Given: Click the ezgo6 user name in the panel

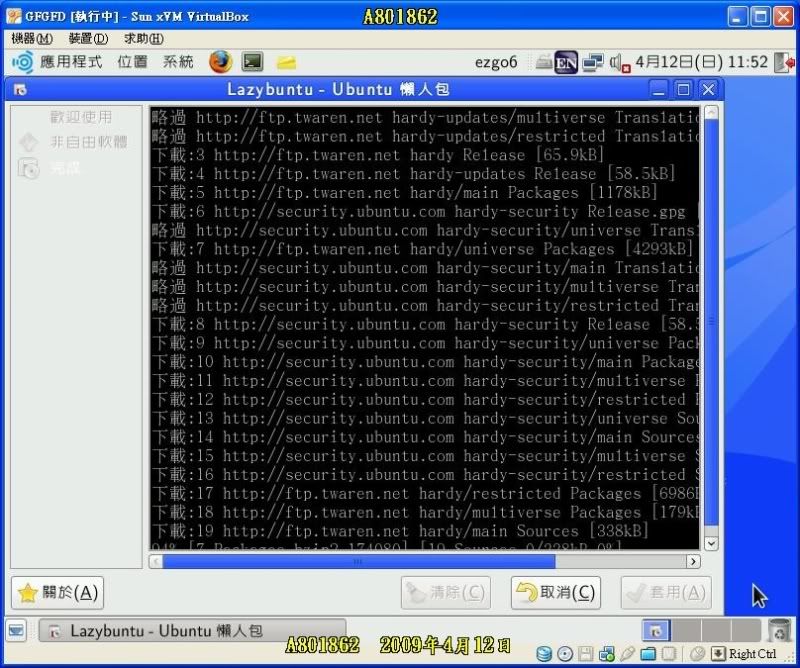Looking at the screenshot, I should coord(496,62).
